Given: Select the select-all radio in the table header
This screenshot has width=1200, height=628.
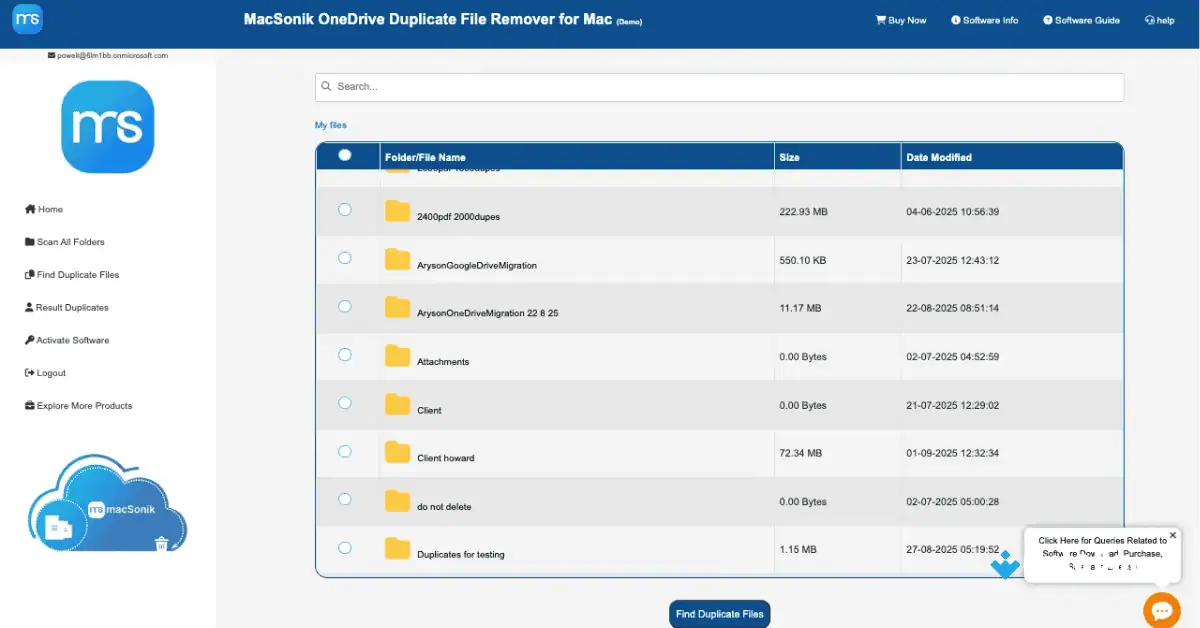Looking at the screenshot, I should coord(344,155).
